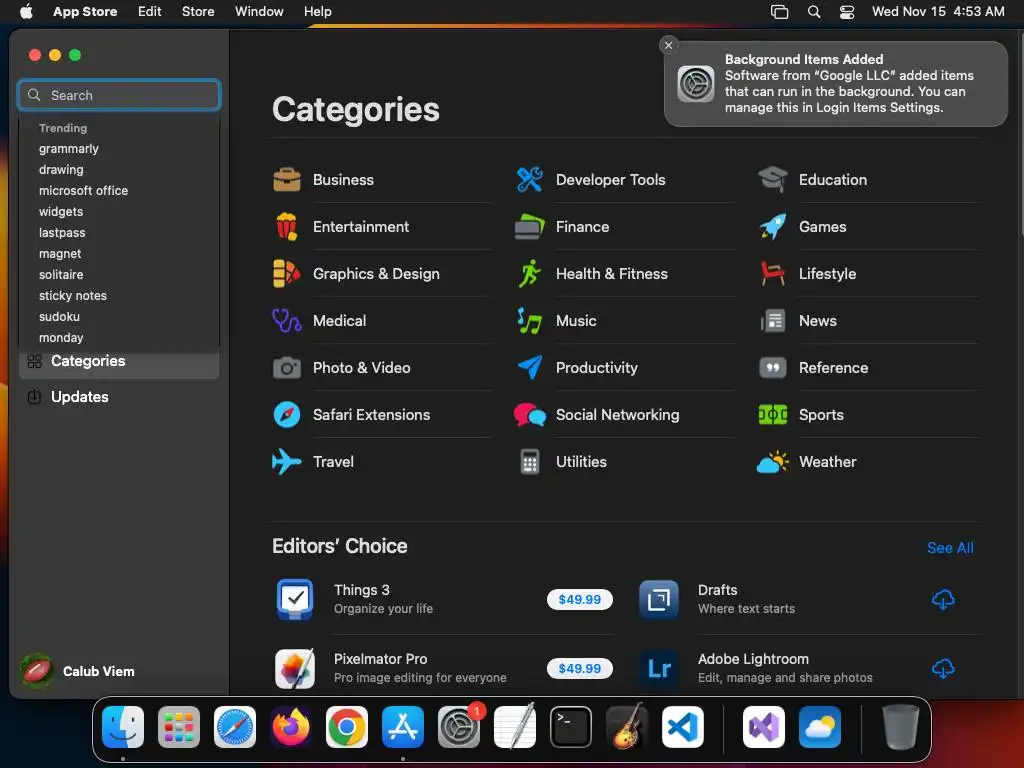Open System Settings from the Dock
This screenshot has width=1024, height=768.
coord(459,727)
